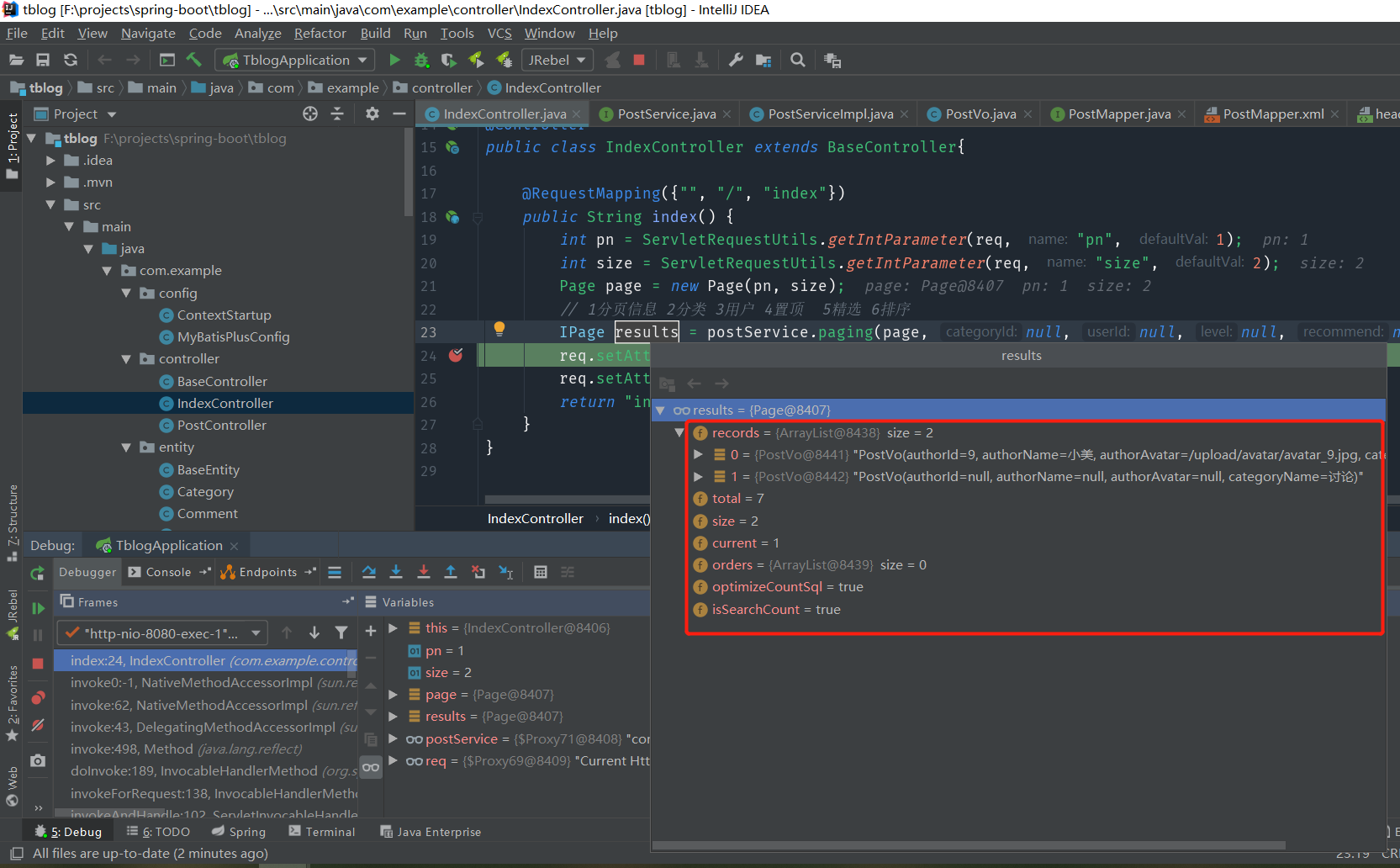Image resolution: width=1400 pixels, height=868 pixels.
Task: Click index() breadcrumb below editor
Action: (629, 518)
